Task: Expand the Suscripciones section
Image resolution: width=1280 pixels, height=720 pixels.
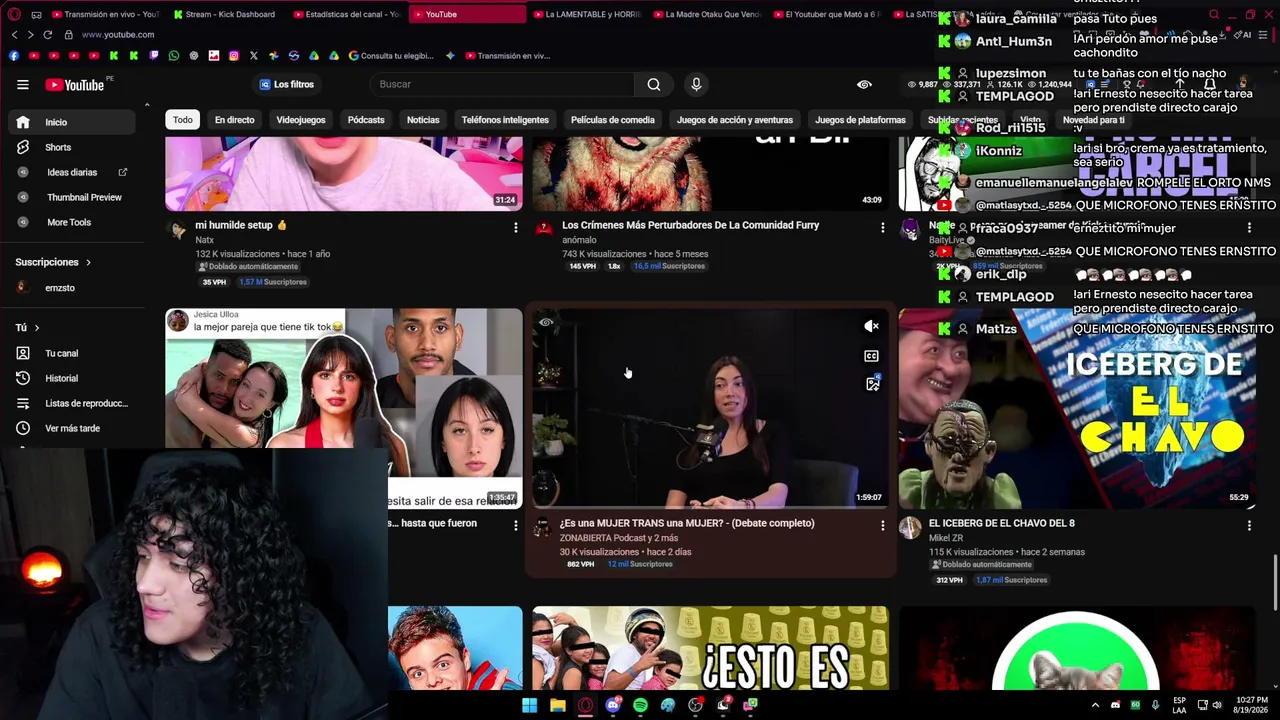Action: (53, 262)
